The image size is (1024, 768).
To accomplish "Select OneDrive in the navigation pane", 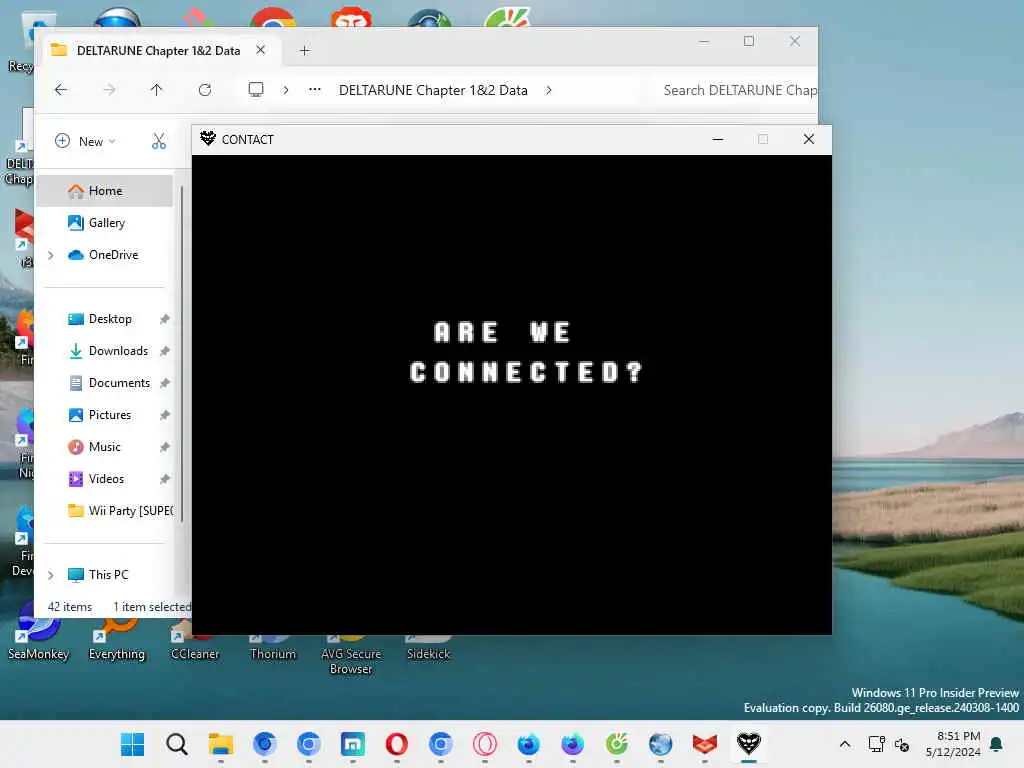I will (105, 255).
